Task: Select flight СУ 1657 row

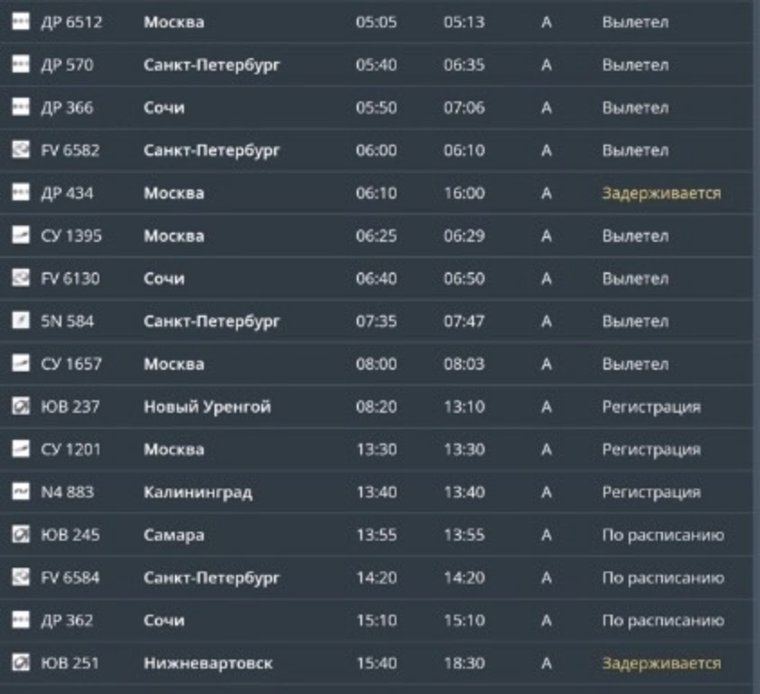Action: (x=377, y=363)
